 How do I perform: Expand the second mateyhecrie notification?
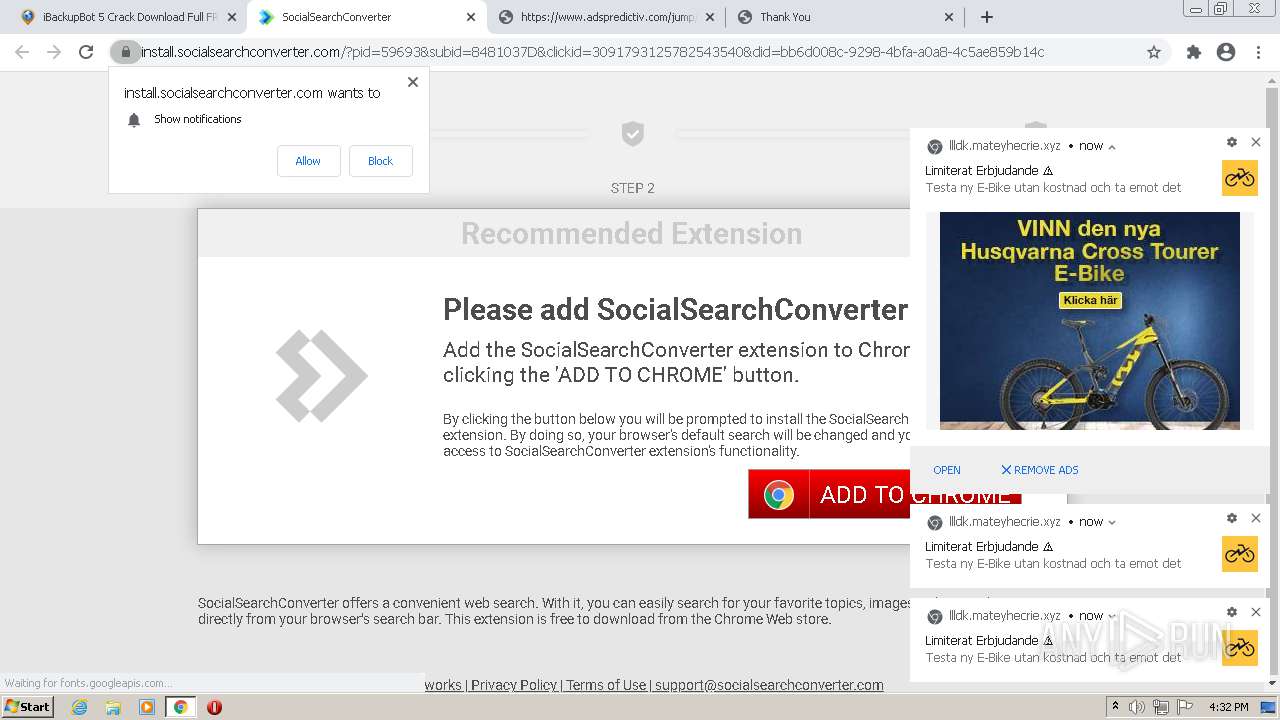[1112, 522]
